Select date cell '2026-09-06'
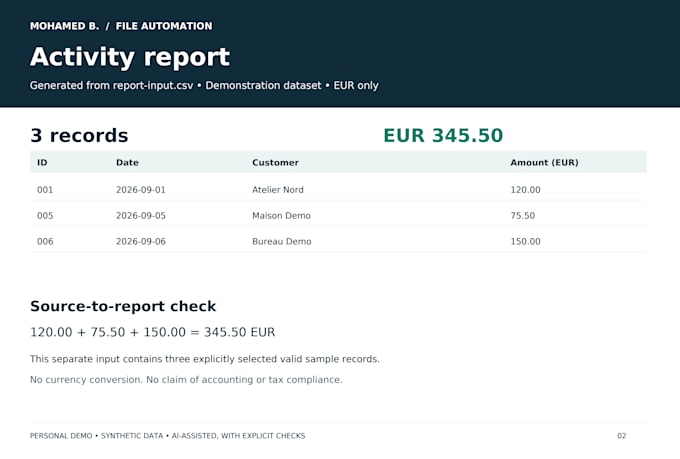 tap(141, 242)
